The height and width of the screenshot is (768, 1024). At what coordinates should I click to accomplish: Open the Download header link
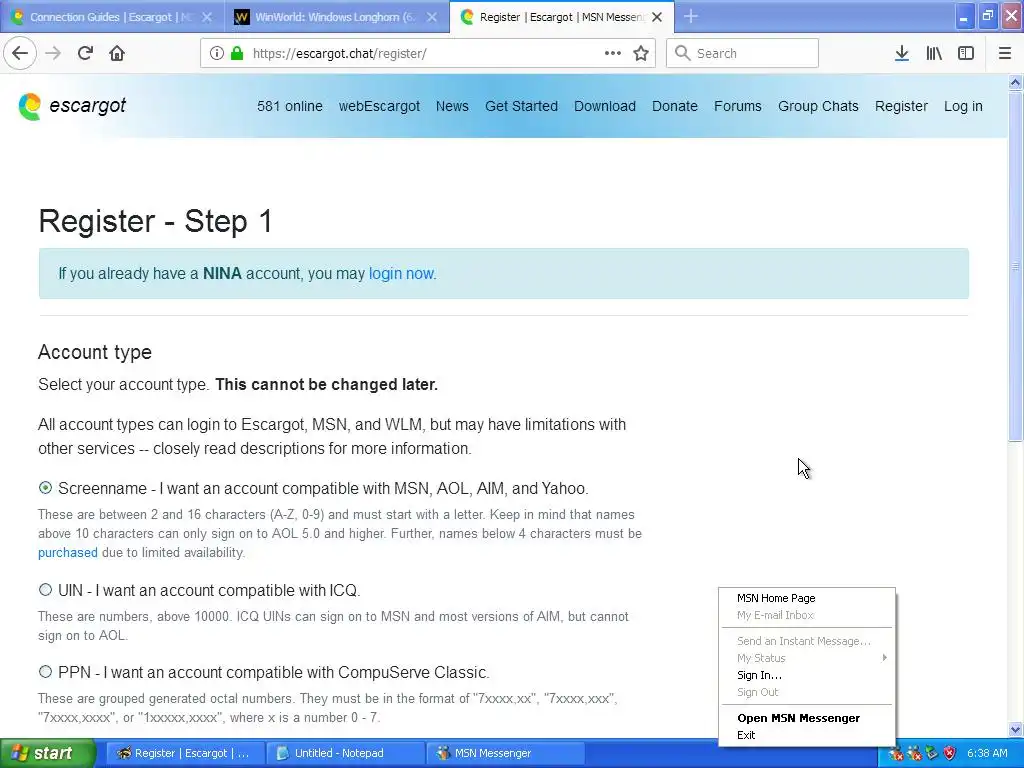(x=605, y=106)
